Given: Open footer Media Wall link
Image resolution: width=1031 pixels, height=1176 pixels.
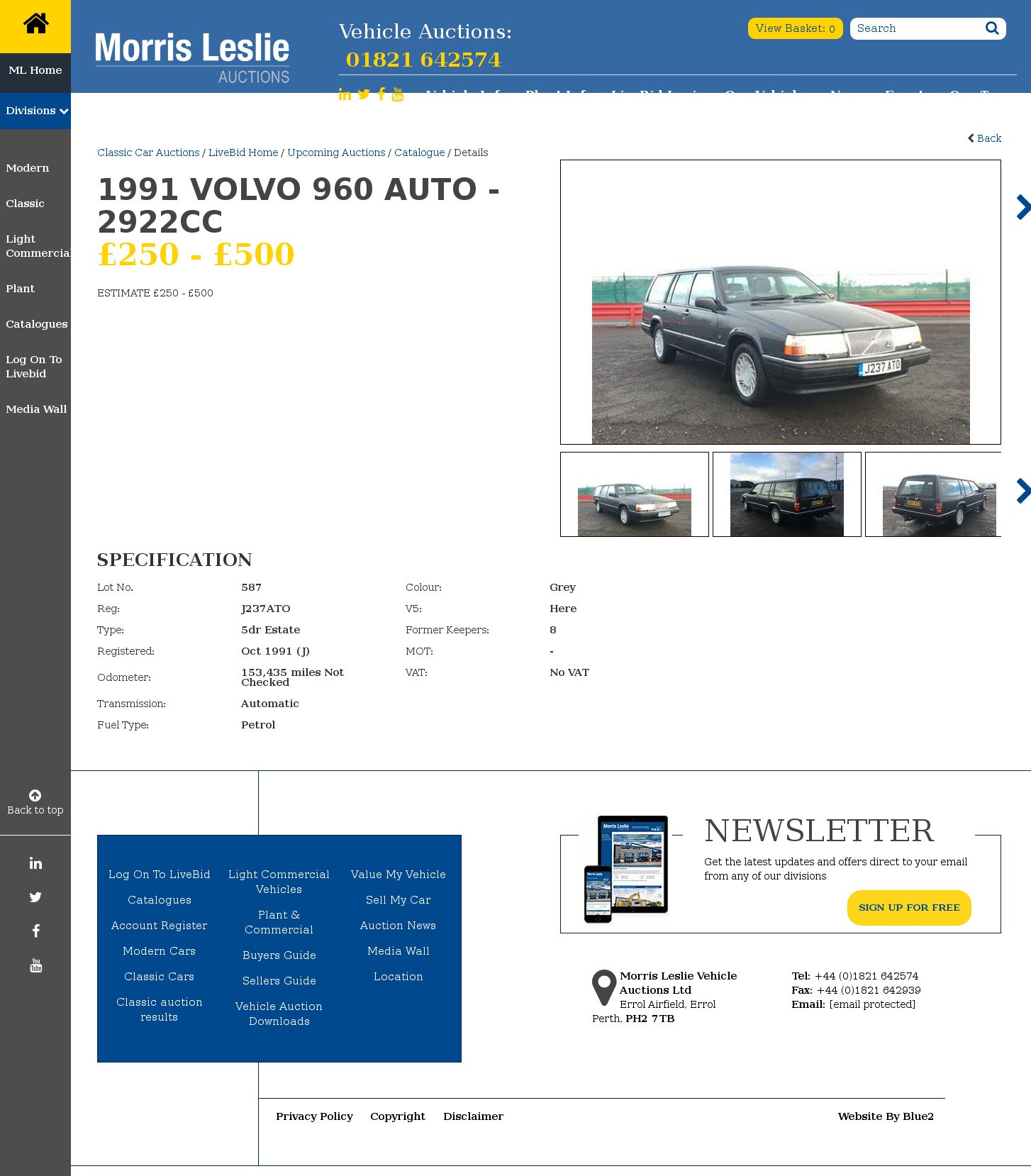Looking at the screenshot, I should tap(399, 951).
